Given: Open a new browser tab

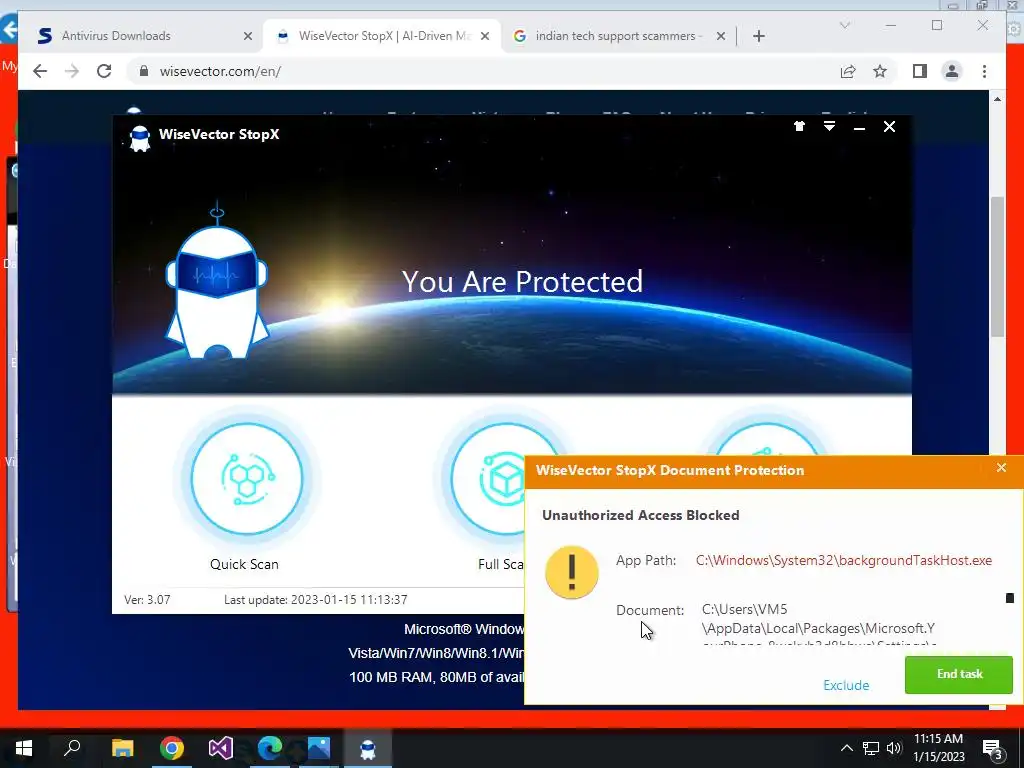Looking at the screenshot, I should coord(758,37).
